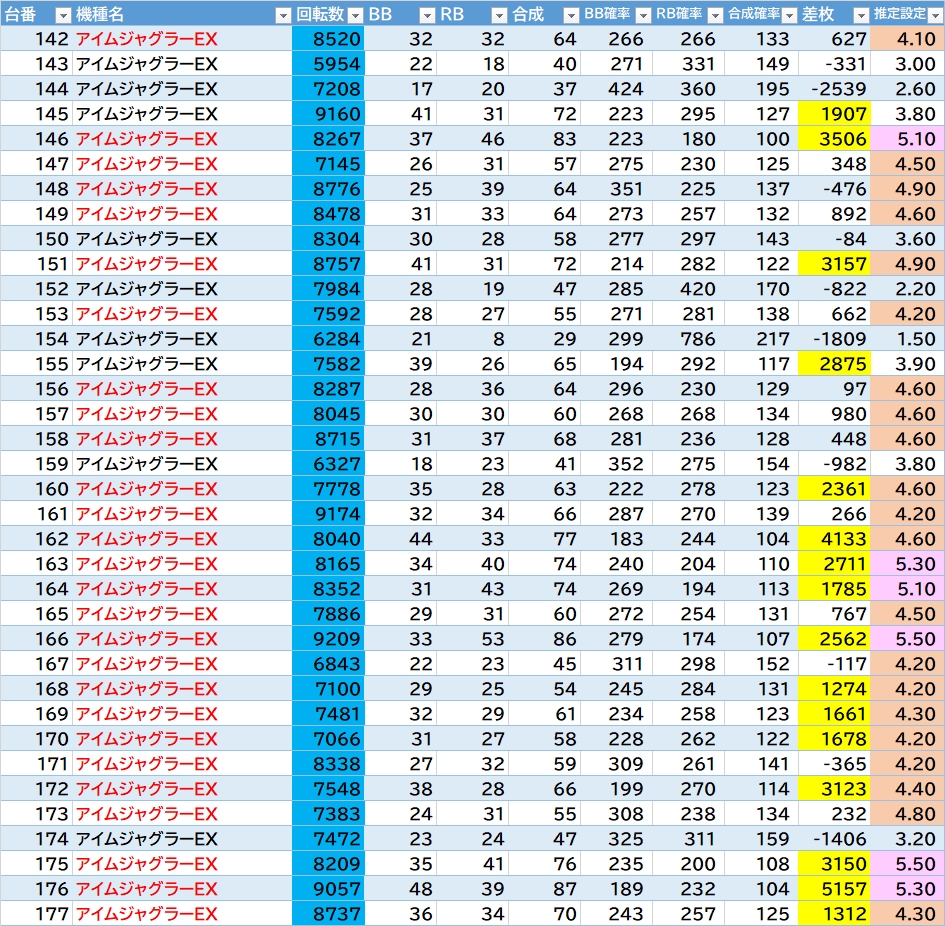Select the machine name cell in row 146
Screen dimensions: 945x926
click(182, 139)
